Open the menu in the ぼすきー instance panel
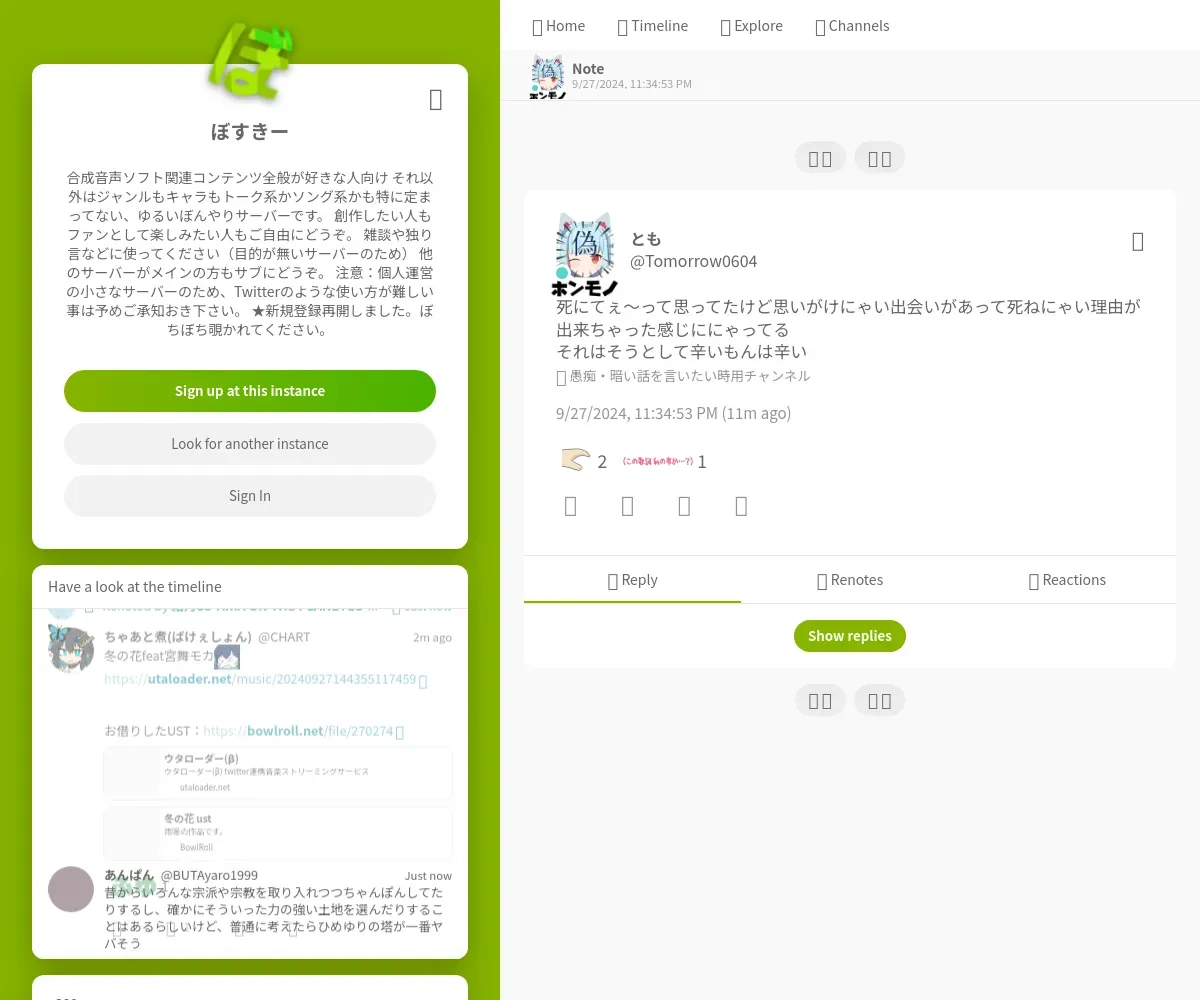Screen dimensions: 1200x1000 pyautogui.click(x=436, y=99)
